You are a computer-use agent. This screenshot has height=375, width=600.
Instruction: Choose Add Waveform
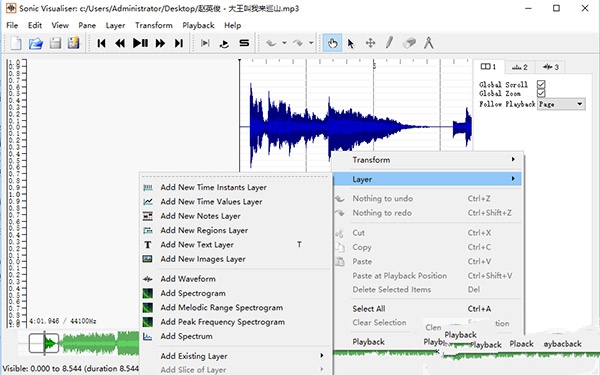pos(235,279)
